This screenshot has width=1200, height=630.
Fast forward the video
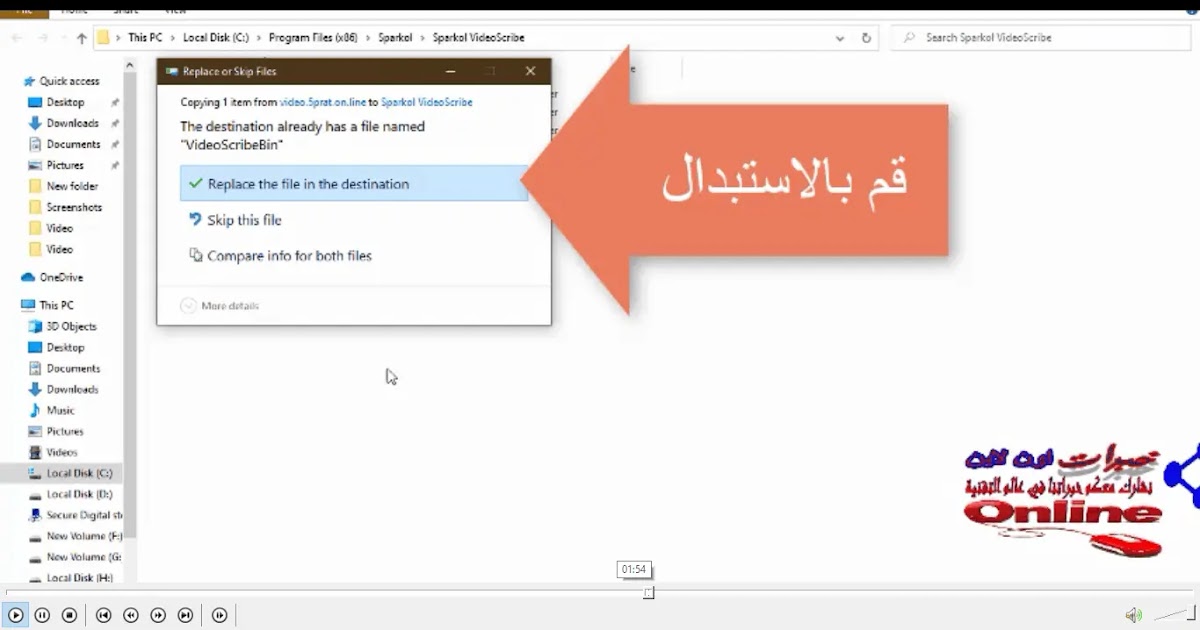click(158, 615)
